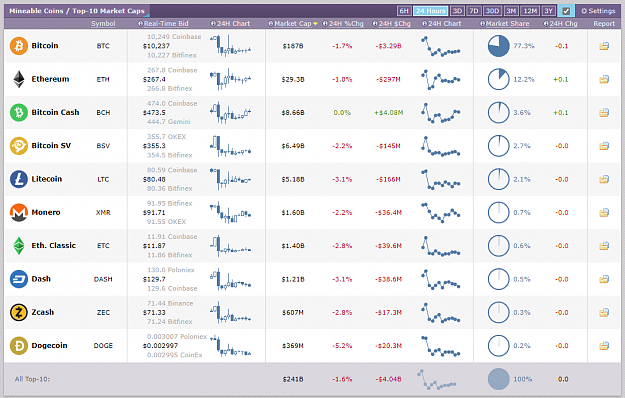Select the 3Y time range
Image resolution: width=625 pixels, height=398 pixels.
pos(548,11)
